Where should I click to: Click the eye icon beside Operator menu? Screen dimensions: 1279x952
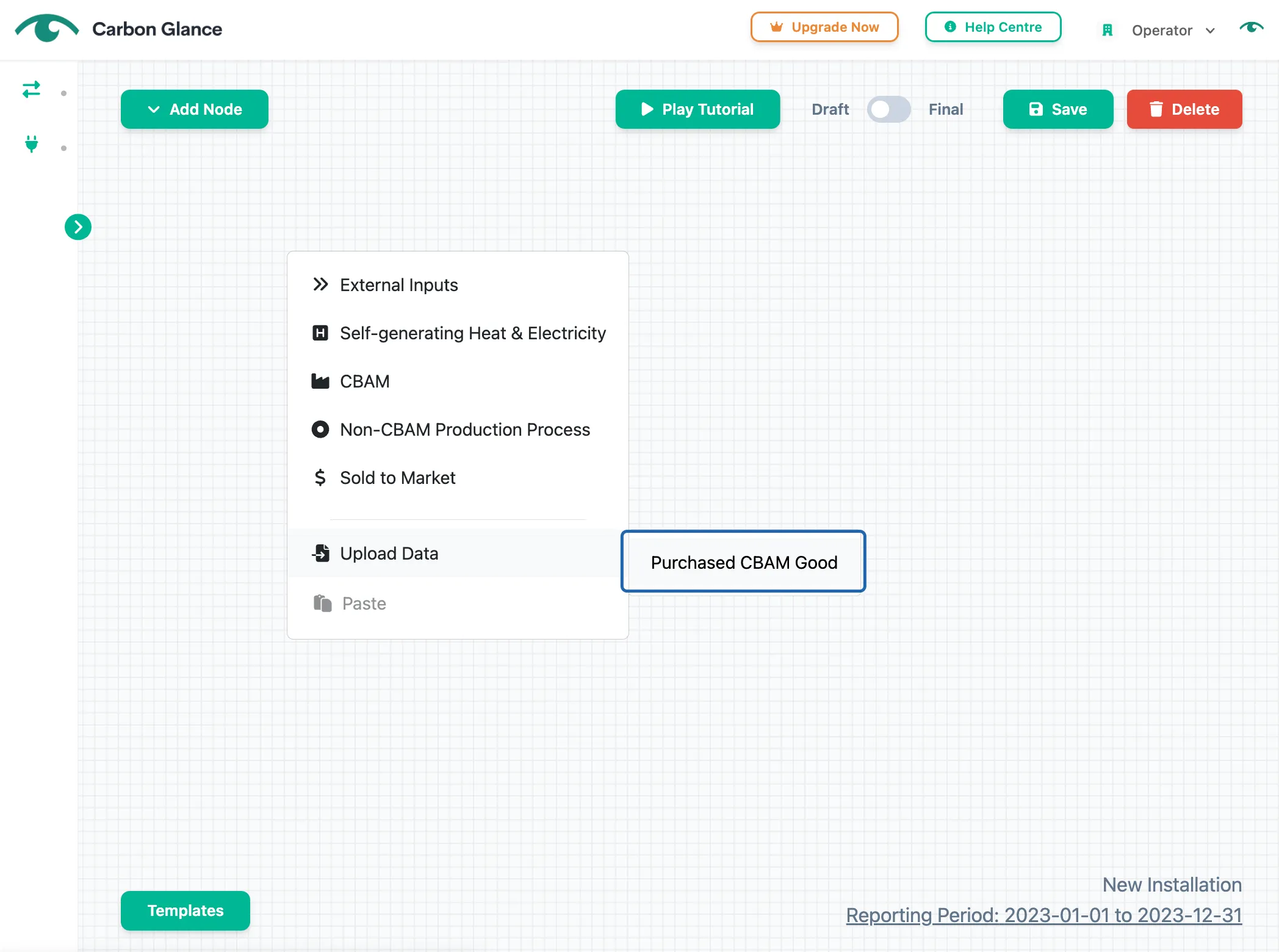(1252, 27)
